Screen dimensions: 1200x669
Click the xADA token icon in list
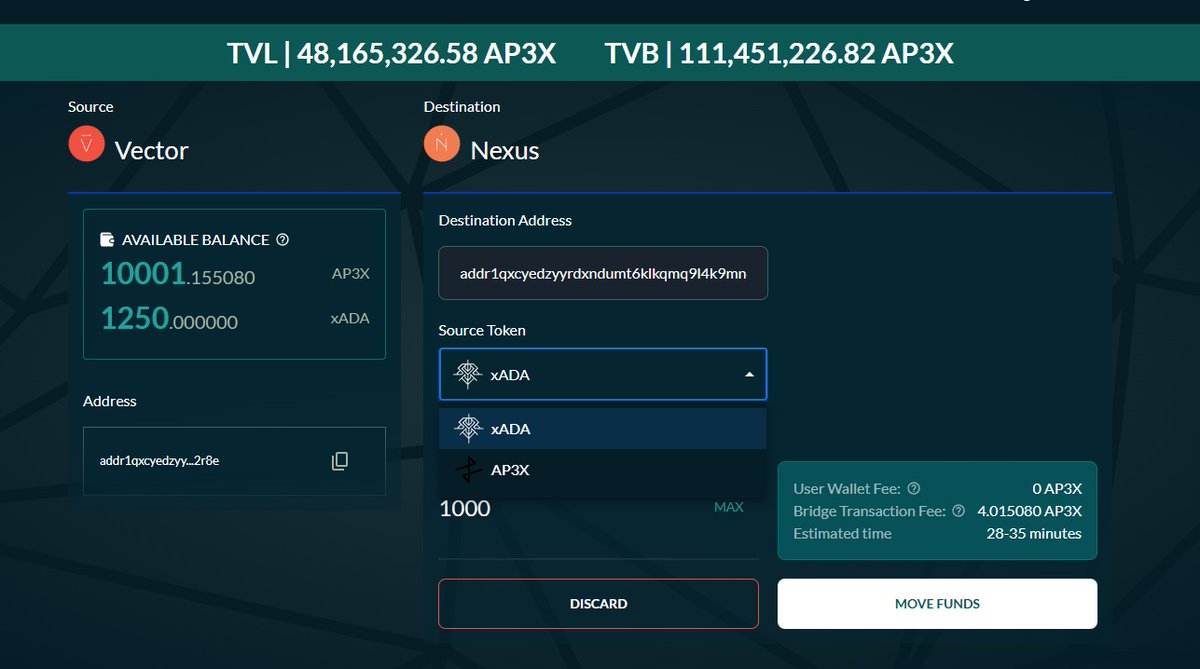tap(468, 429)
